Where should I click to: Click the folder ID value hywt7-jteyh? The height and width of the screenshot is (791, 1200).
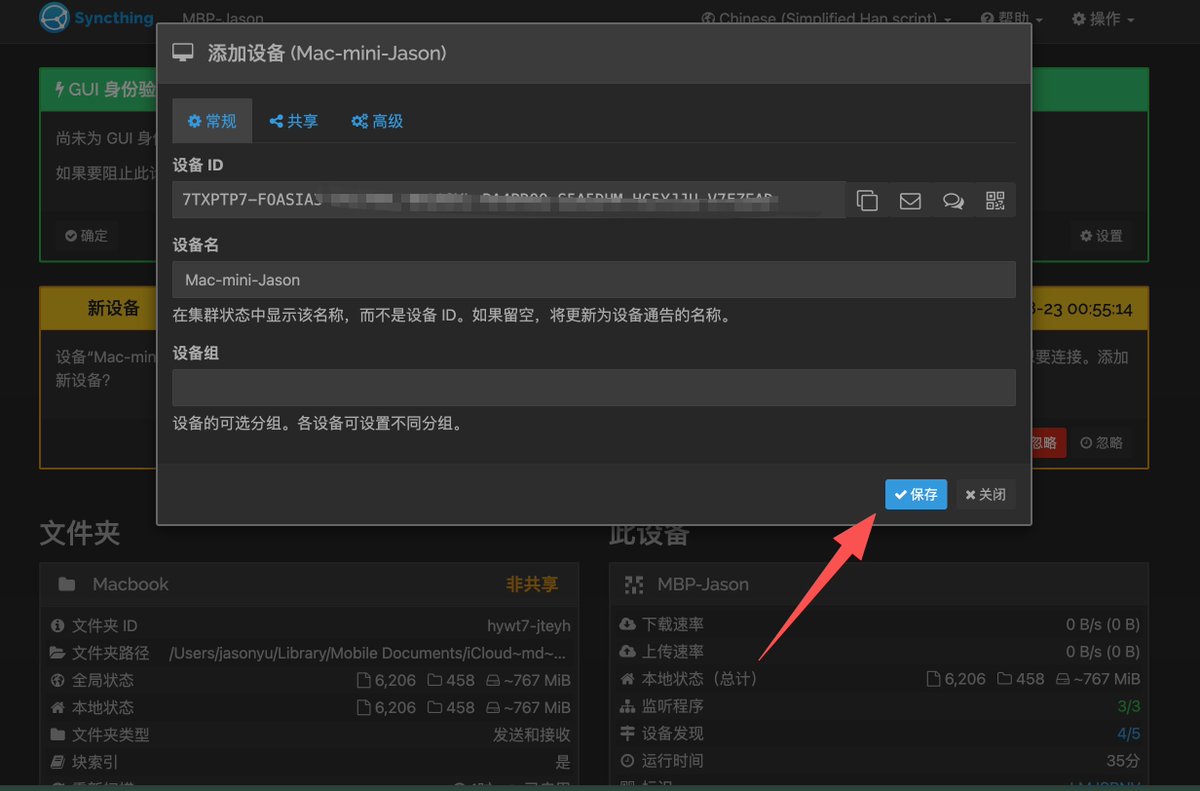[x=529, y=626]
